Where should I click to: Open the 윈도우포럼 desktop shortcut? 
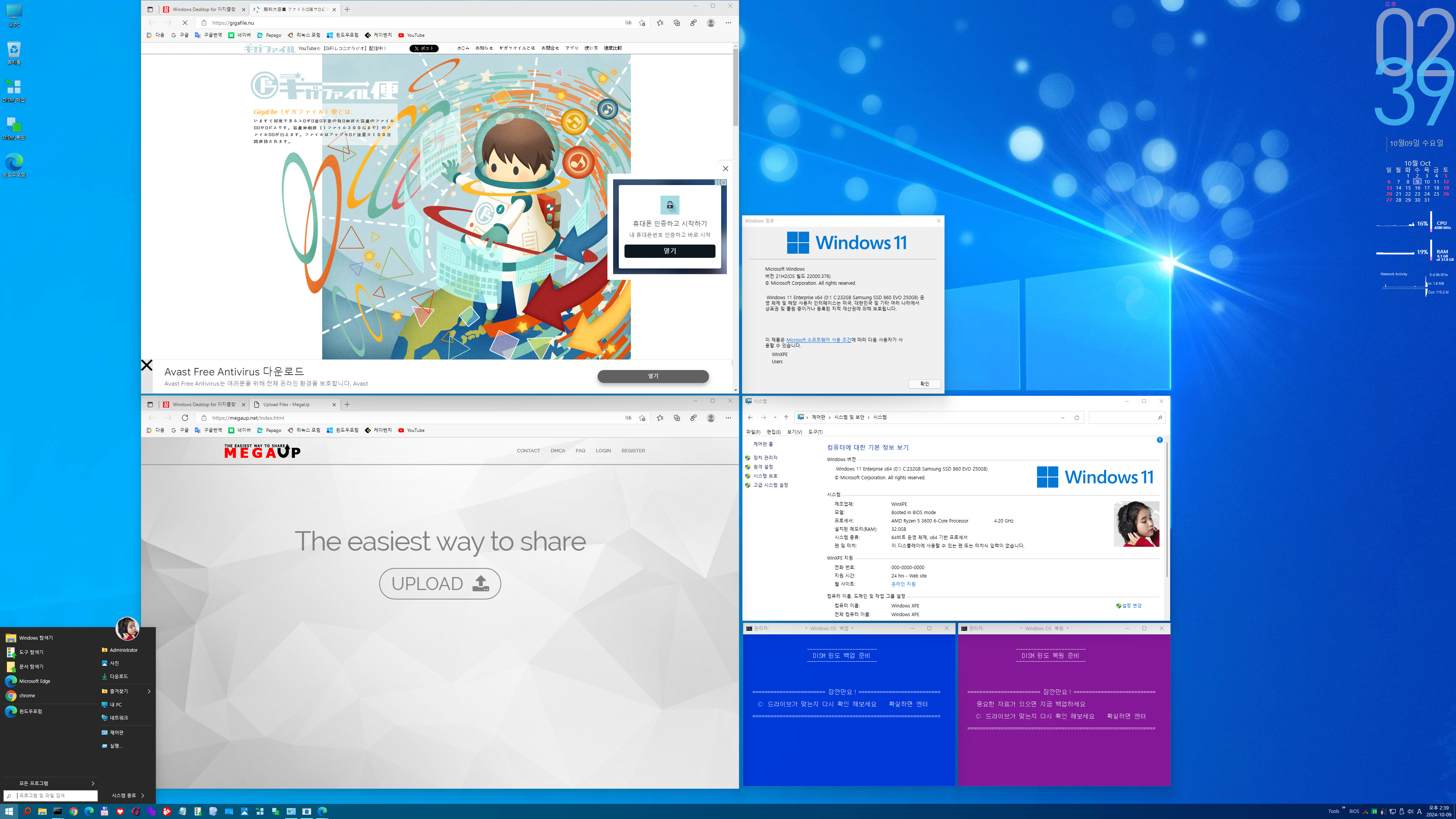click(14, 166)
